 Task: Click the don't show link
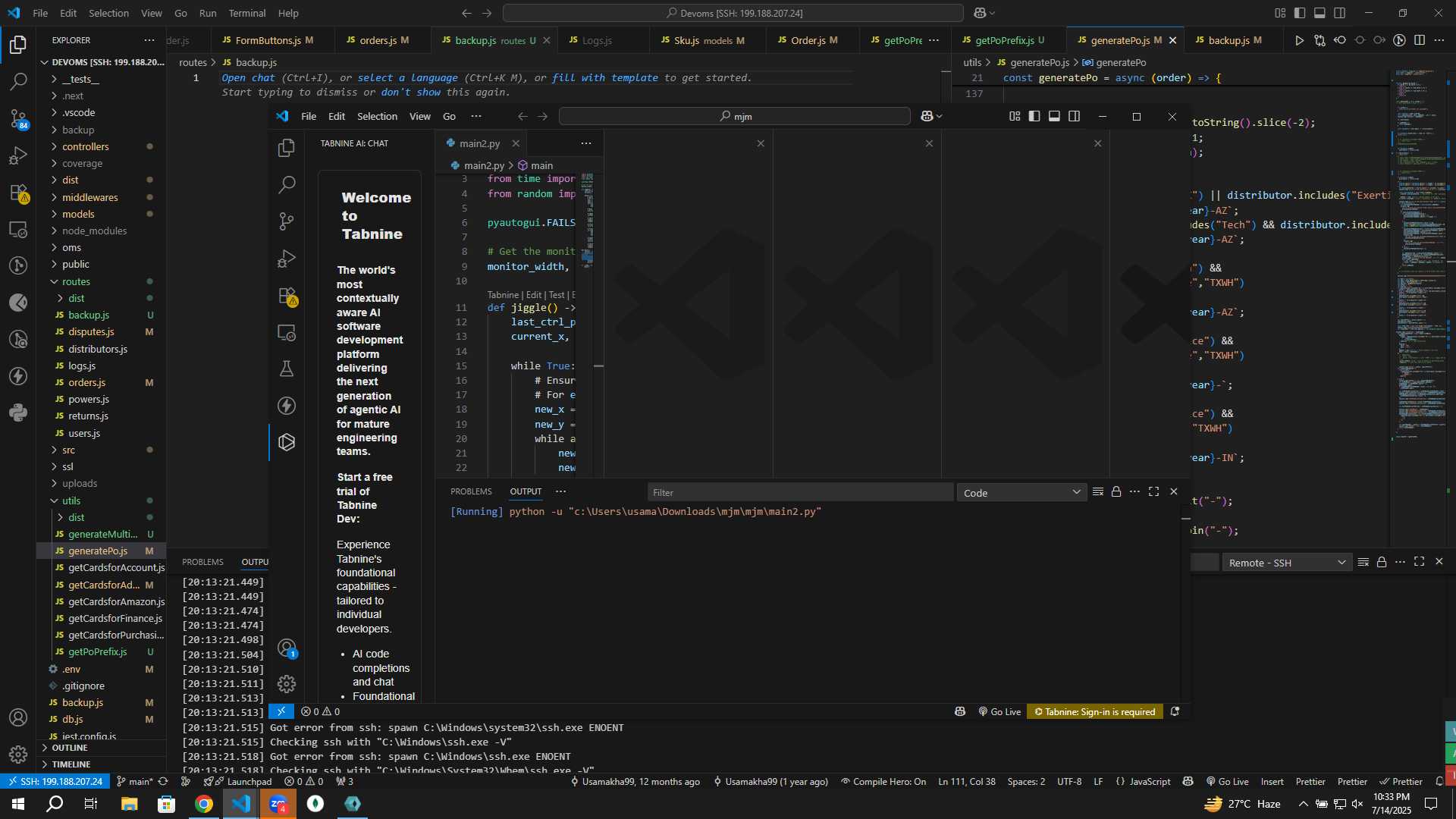click(x=410, y=92)
